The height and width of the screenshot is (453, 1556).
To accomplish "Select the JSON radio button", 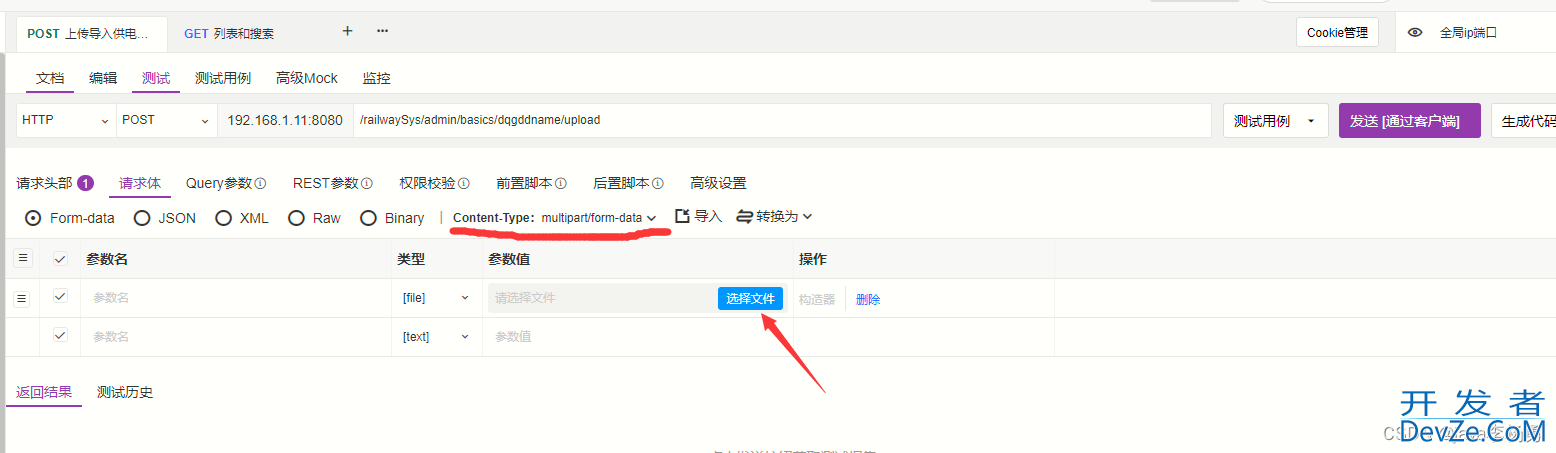I will [142, 218].
